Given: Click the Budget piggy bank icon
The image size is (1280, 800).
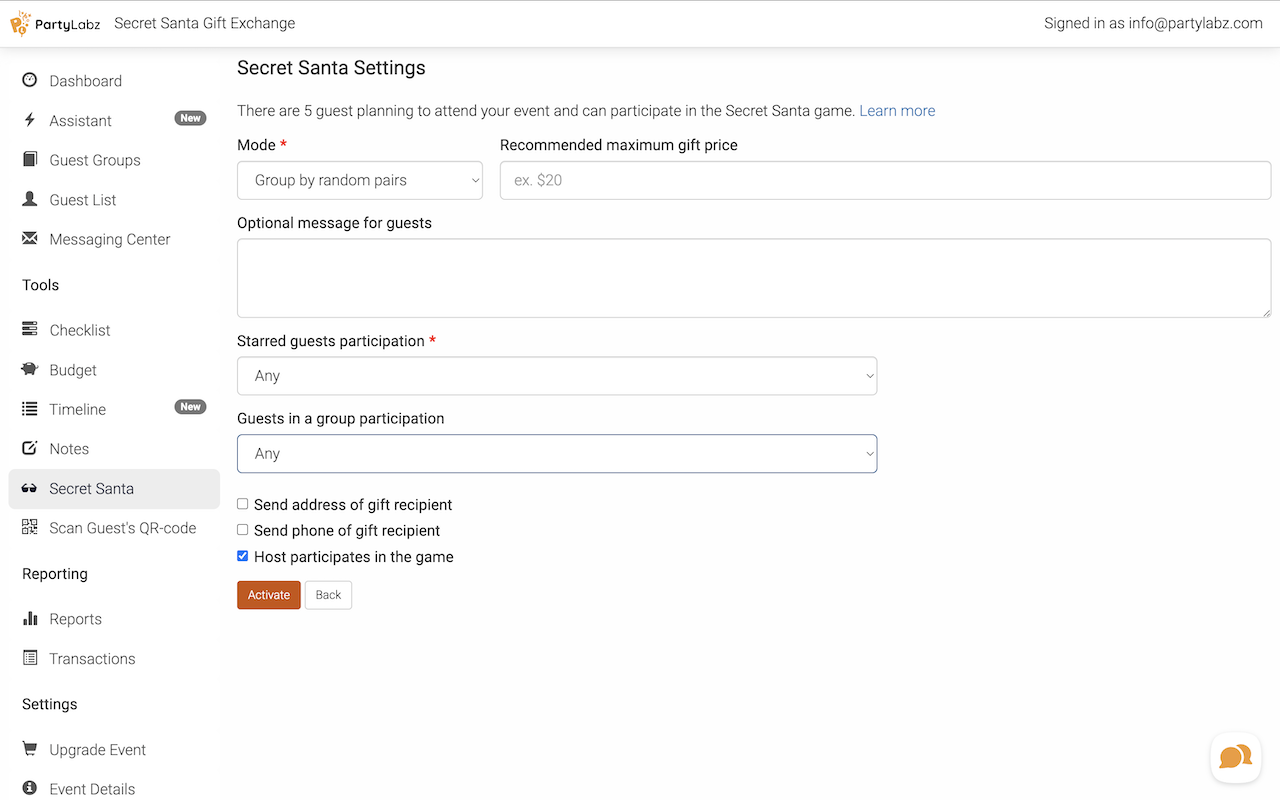Looking at the screenshot, I should [x=30, y=370].
